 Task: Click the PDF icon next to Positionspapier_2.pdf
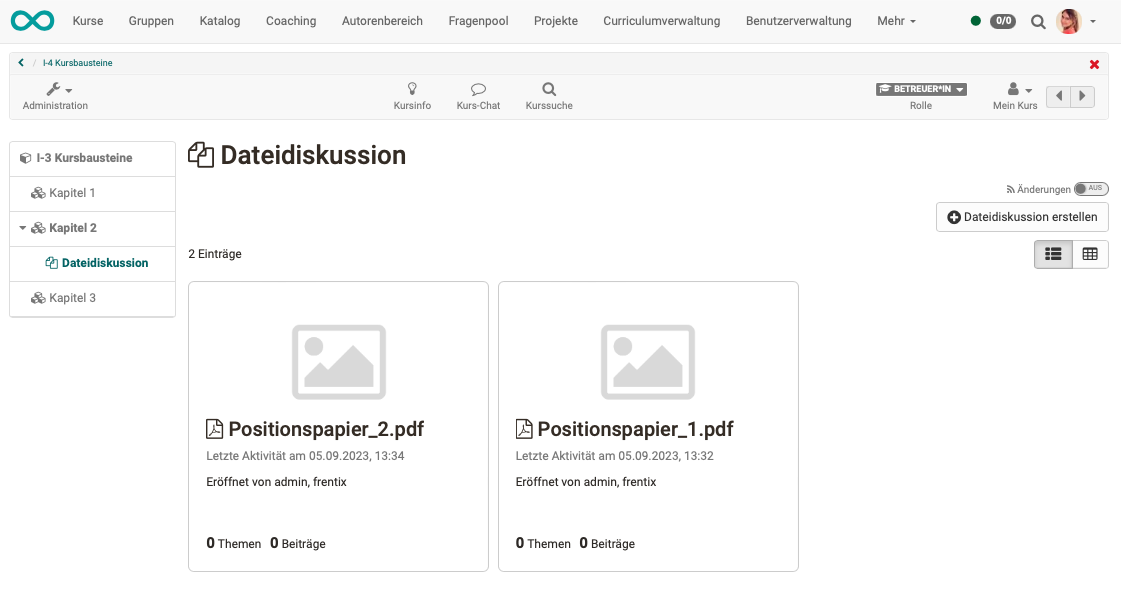point(214,428)
